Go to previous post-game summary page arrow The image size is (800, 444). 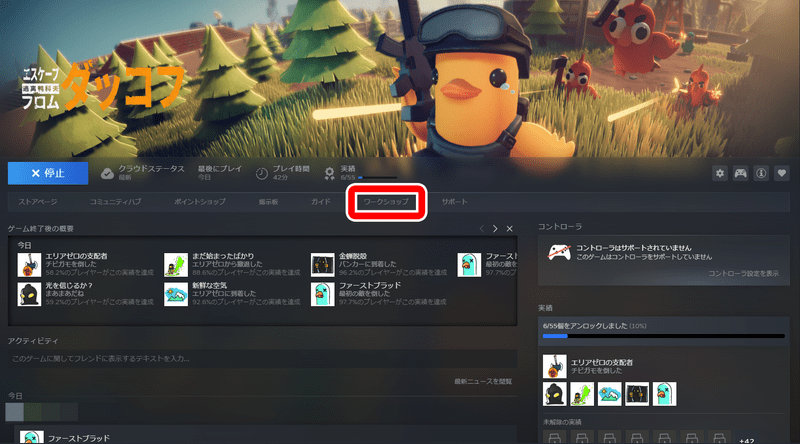tap(482, 229)
